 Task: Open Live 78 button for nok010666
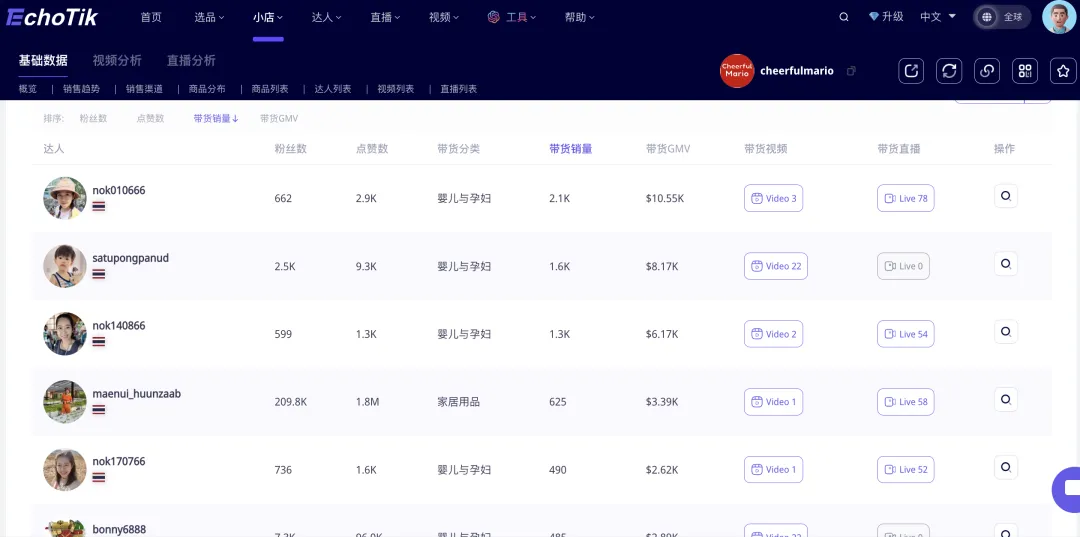pyautogui.click(x=905, y=198)
